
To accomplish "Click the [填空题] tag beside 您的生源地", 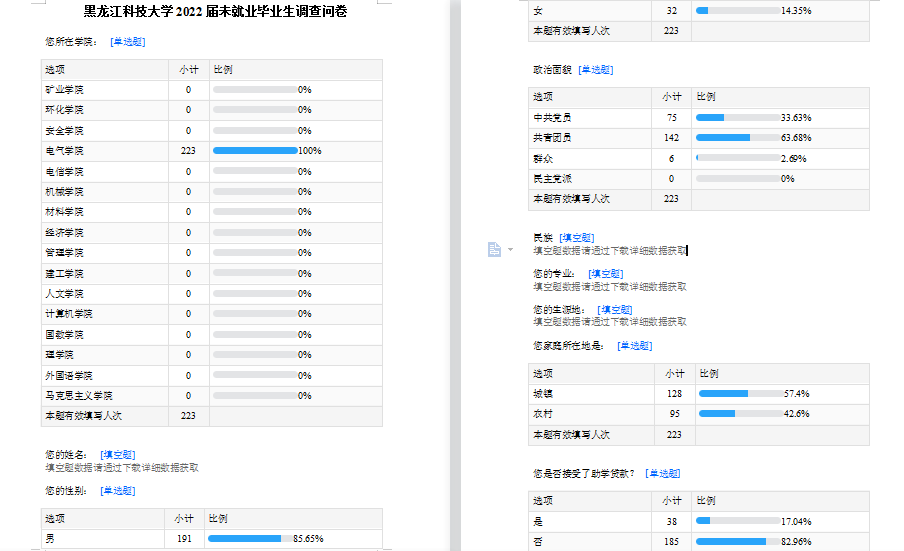I will (614, 310).
